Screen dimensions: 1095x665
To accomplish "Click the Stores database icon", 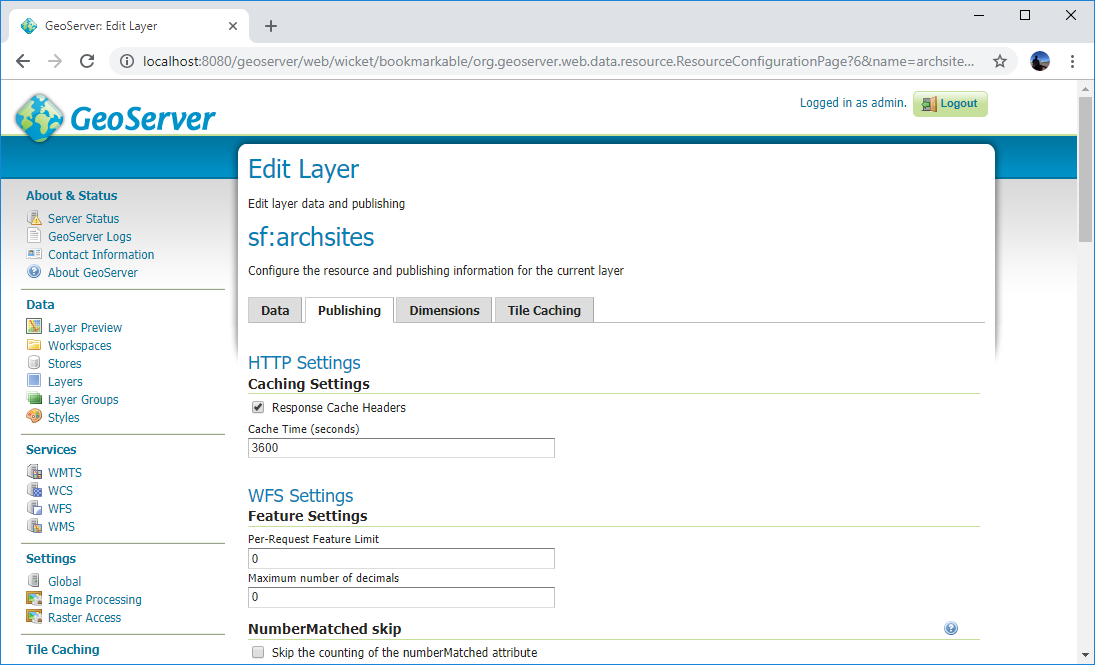I will [34, 363].
